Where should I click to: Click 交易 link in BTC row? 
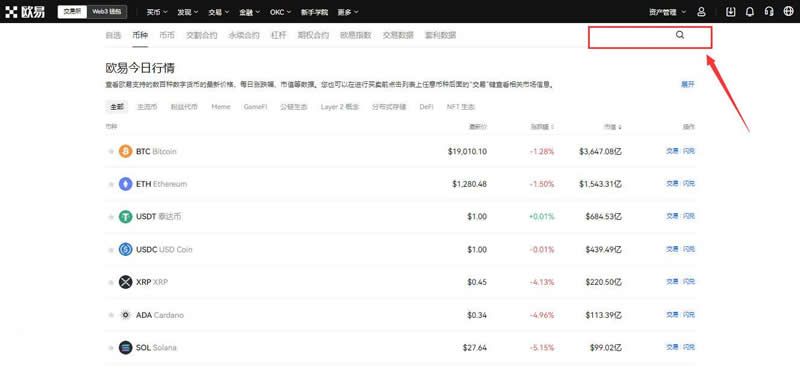coord(672,152)
